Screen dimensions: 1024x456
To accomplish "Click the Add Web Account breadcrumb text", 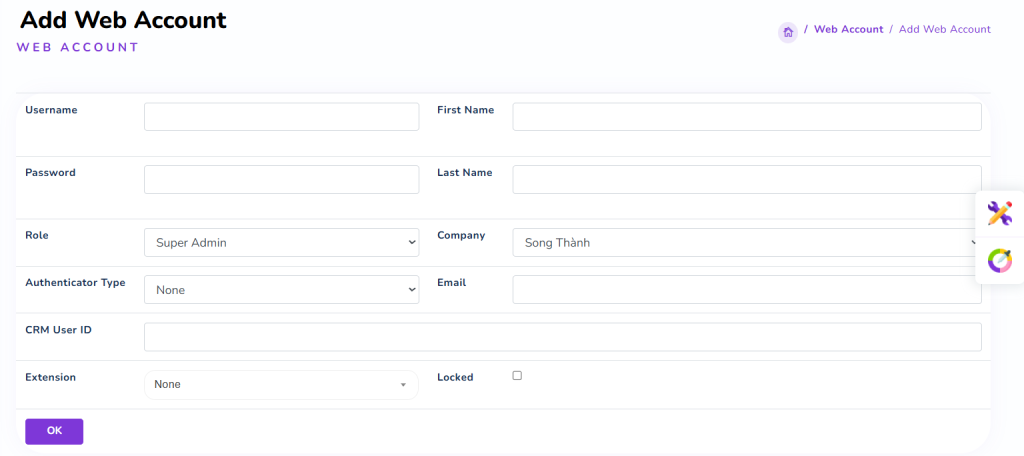I will pos(944,30).
